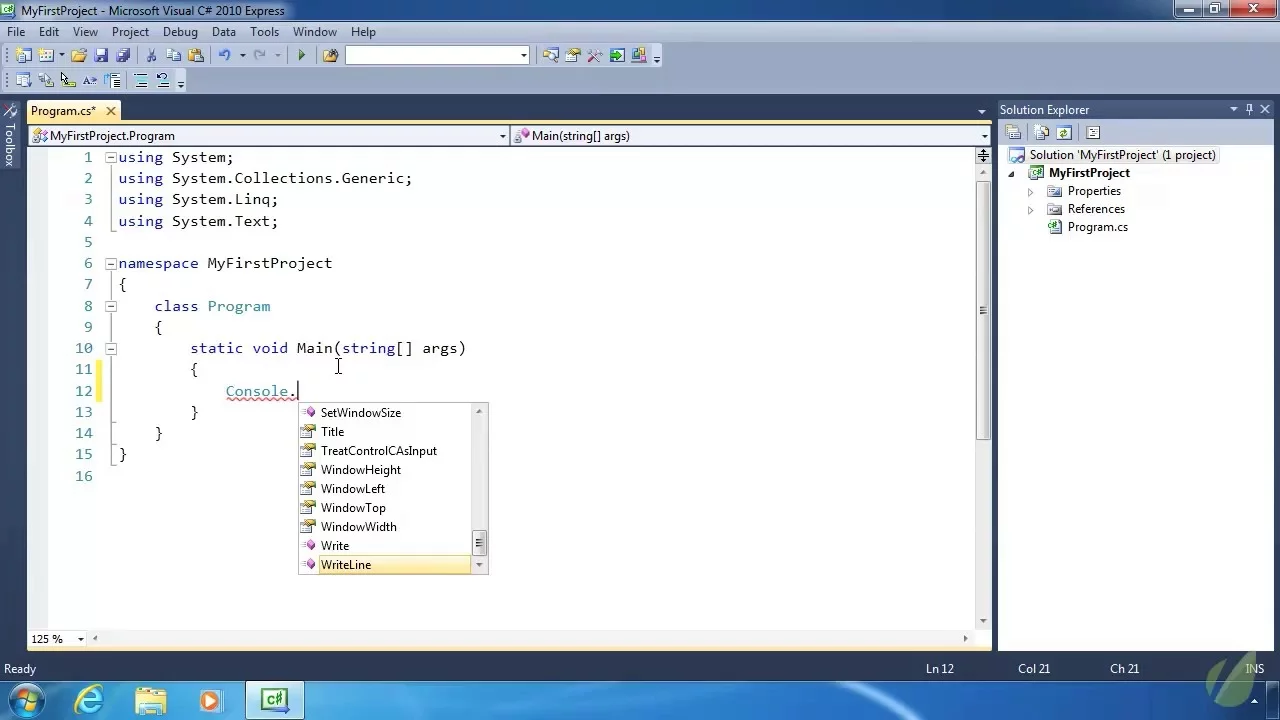Collapse the using directives at line 1
The height and width of the screenshot is (720, 1280).
tap(111, 157)
